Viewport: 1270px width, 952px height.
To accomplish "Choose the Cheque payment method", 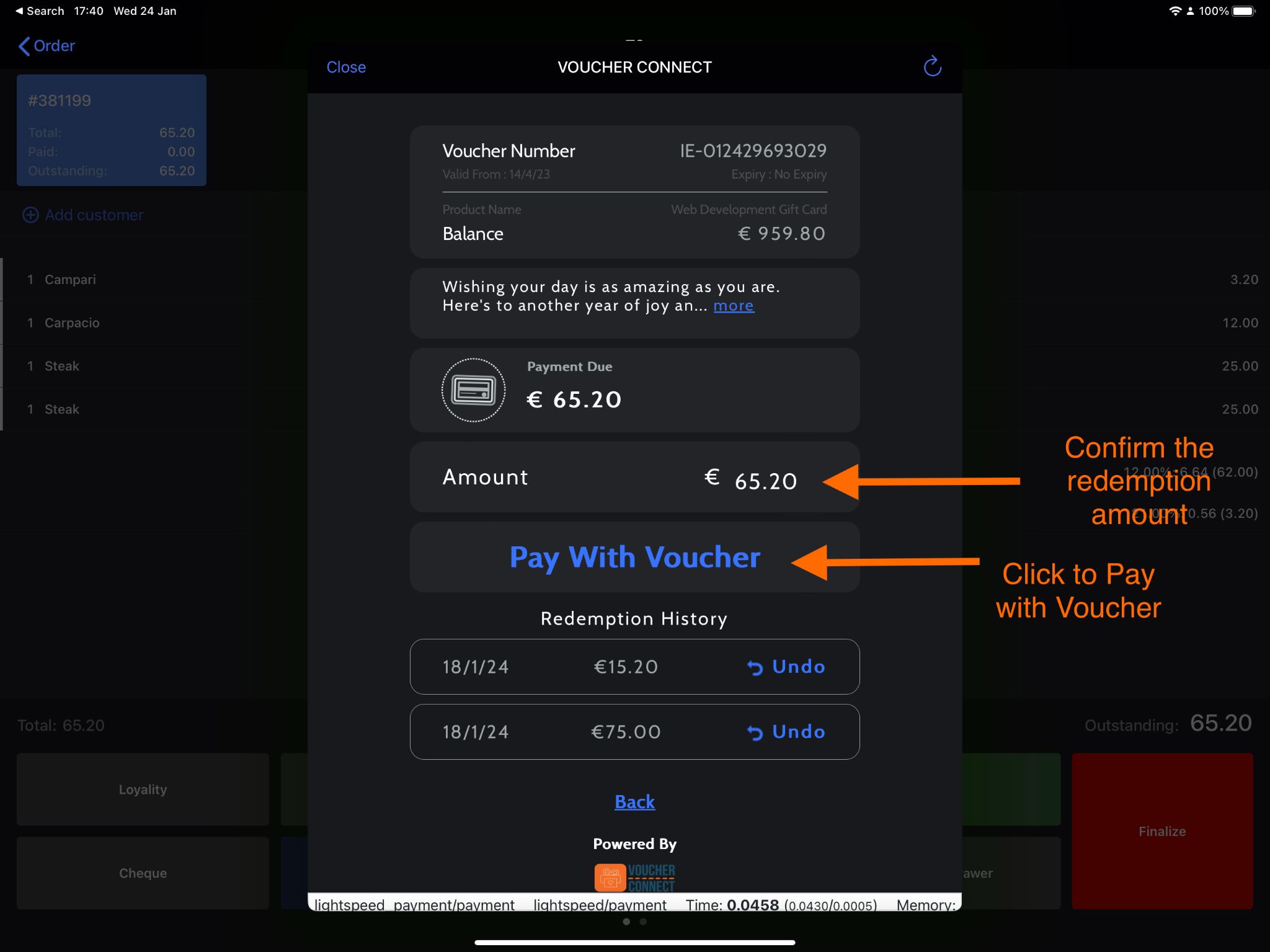I will [x=143, y=873].
